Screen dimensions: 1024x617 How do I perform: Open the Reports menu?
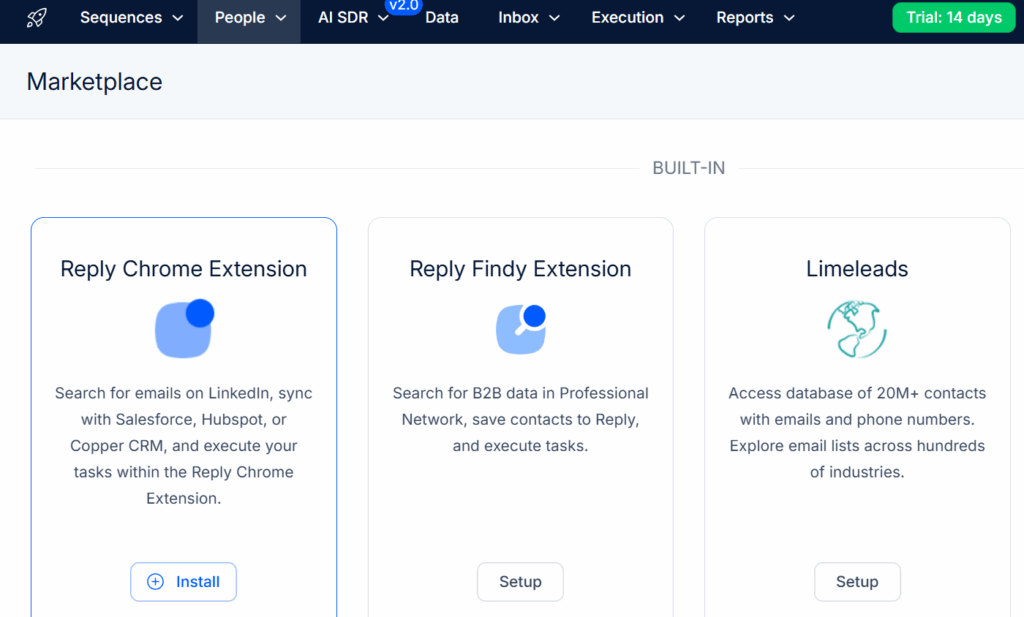[755, 18]
